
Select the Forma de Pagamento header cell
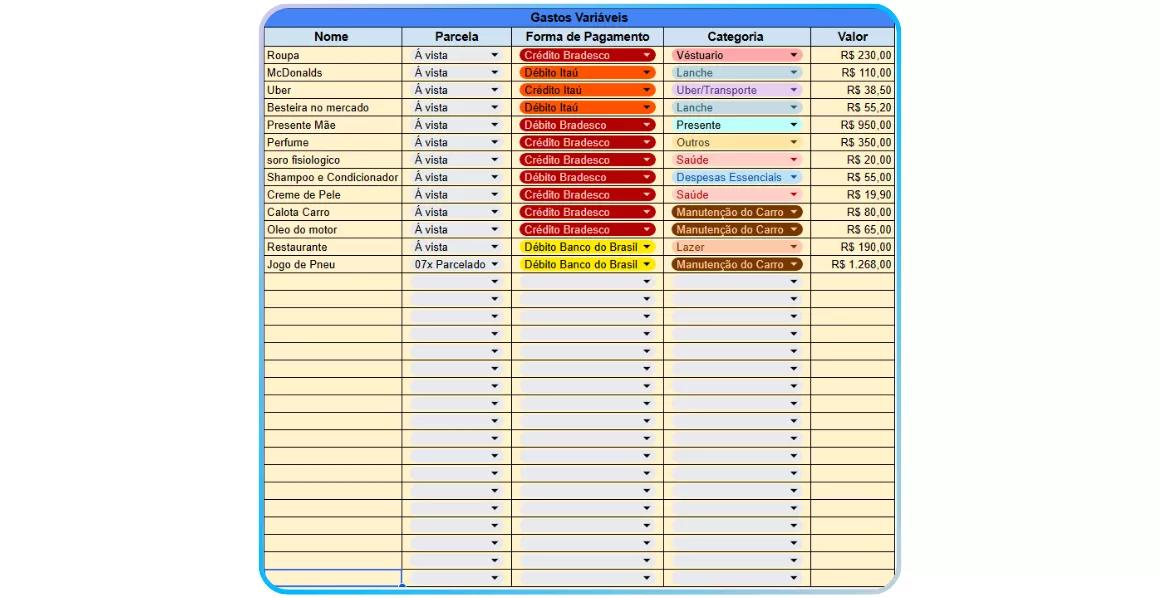point(587,37)
